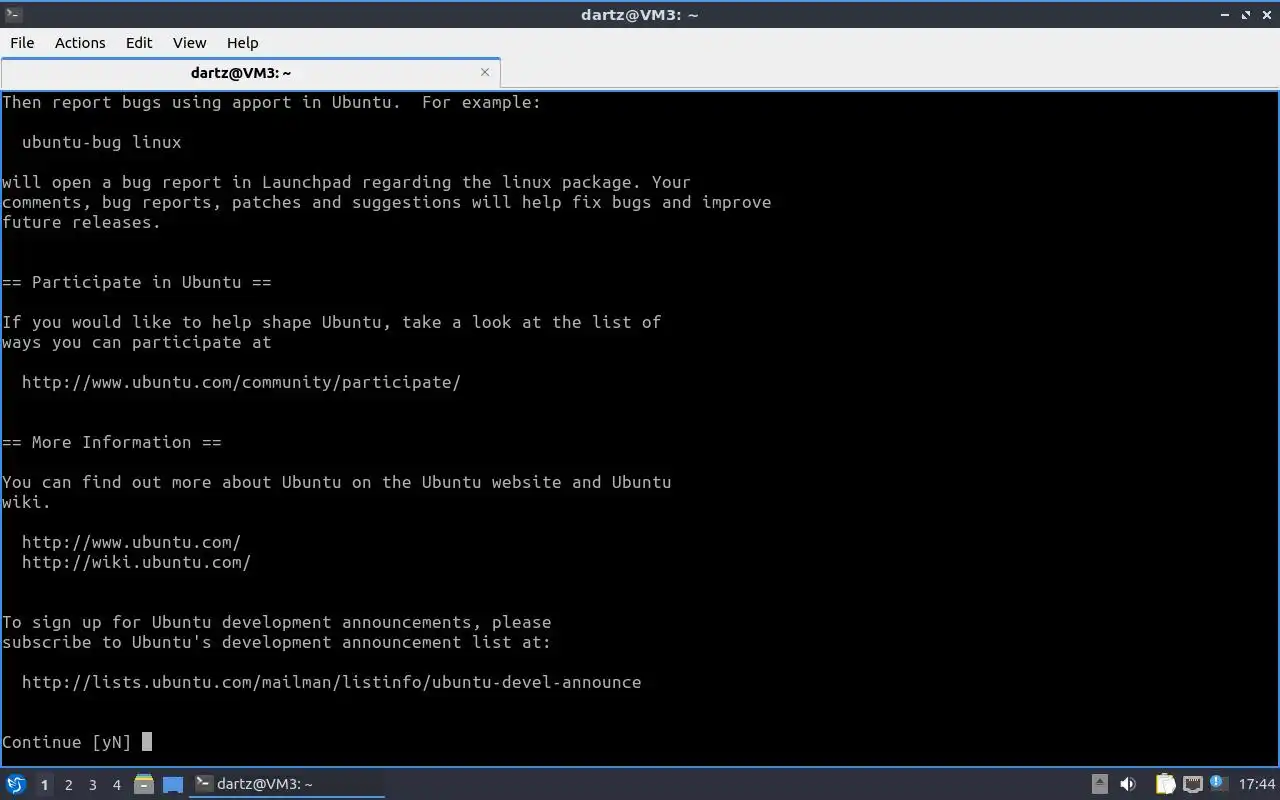Screen dimensions: 1280x800
Task: Close the dartz@VM3 terminal tab
Action: pyautogui.click(x=485, y=72)
